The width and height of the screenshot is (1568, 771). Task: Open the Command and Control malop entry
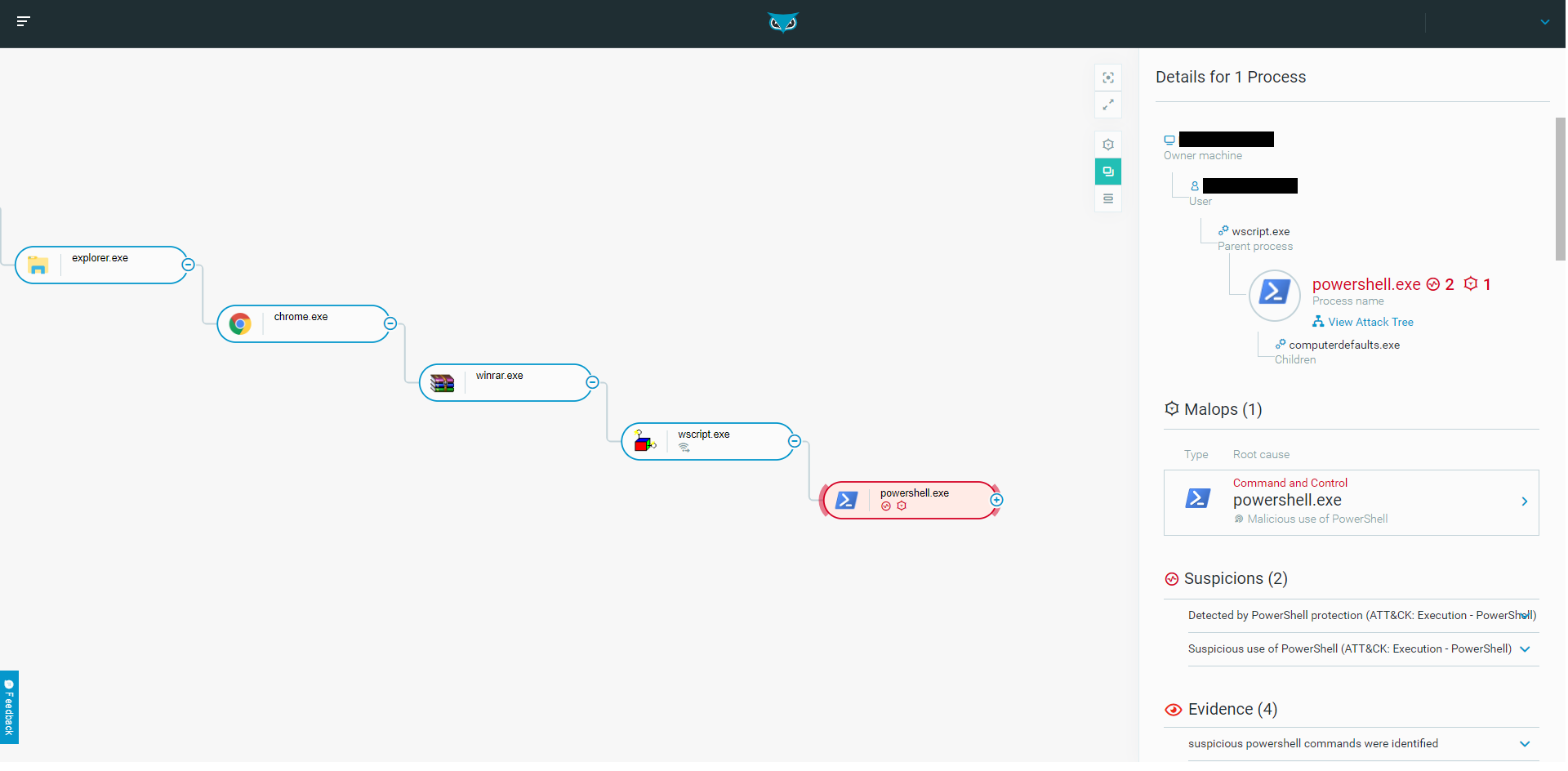point(1351,502)
